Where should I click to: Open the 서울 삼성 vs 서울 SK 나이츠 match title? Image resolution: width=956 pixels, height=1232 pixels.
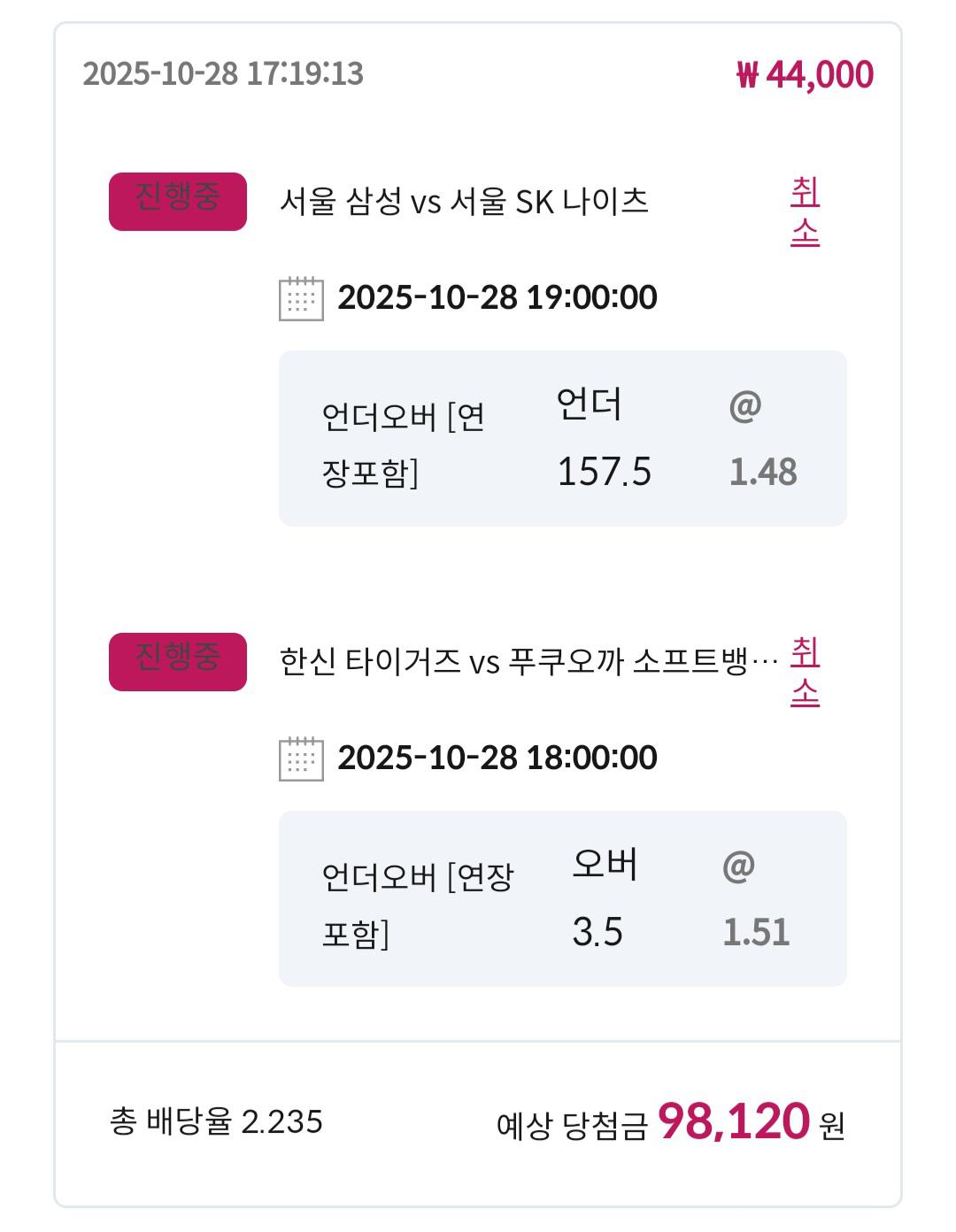tap(464, 202)
